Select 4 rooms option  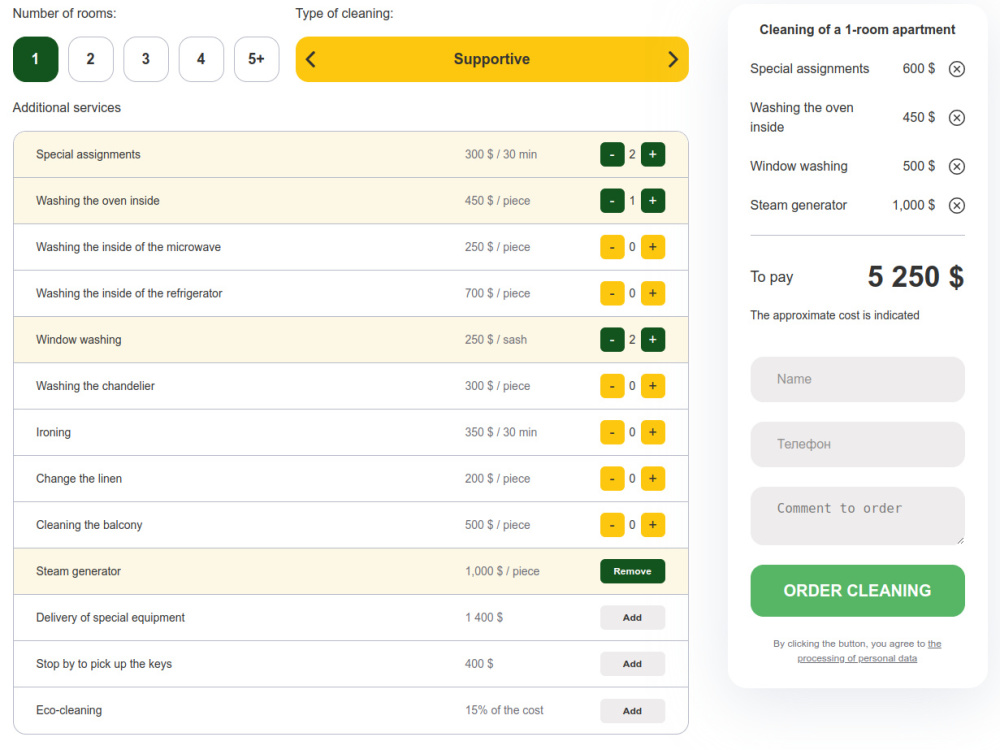(x=201, y=59)
